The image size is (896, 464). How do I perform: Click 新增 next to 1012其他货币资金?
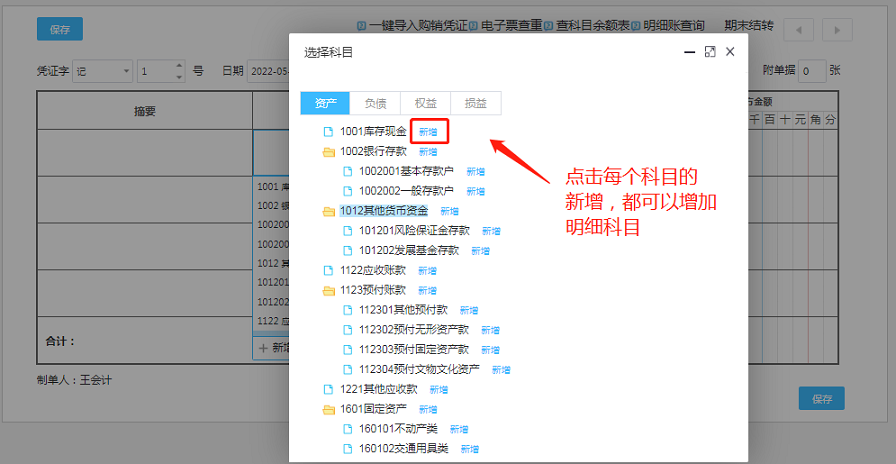pyautogui.click(x=450, y=211)
